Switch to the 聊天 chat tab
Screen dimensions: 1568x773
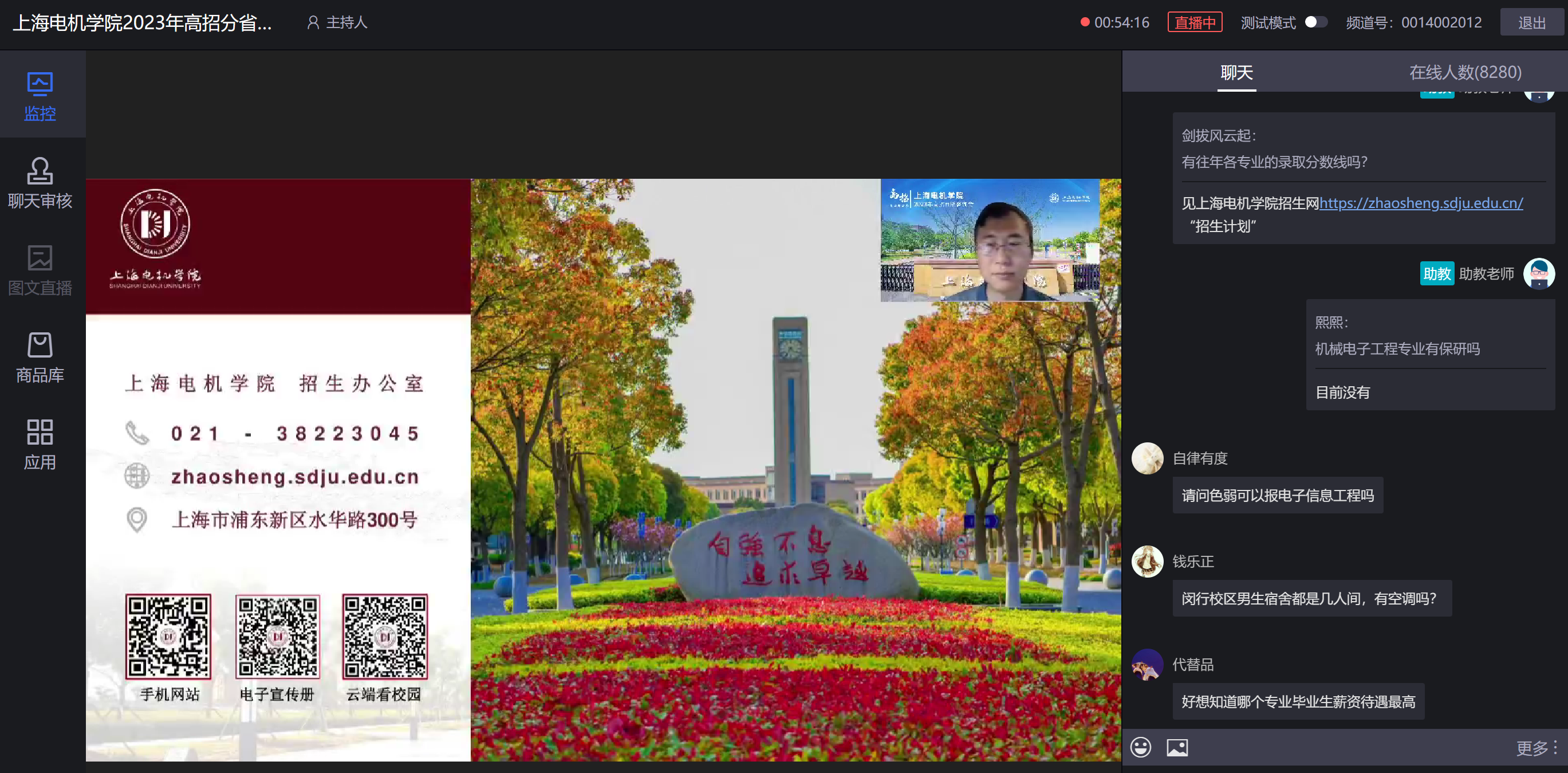(x=1236, y=73)
